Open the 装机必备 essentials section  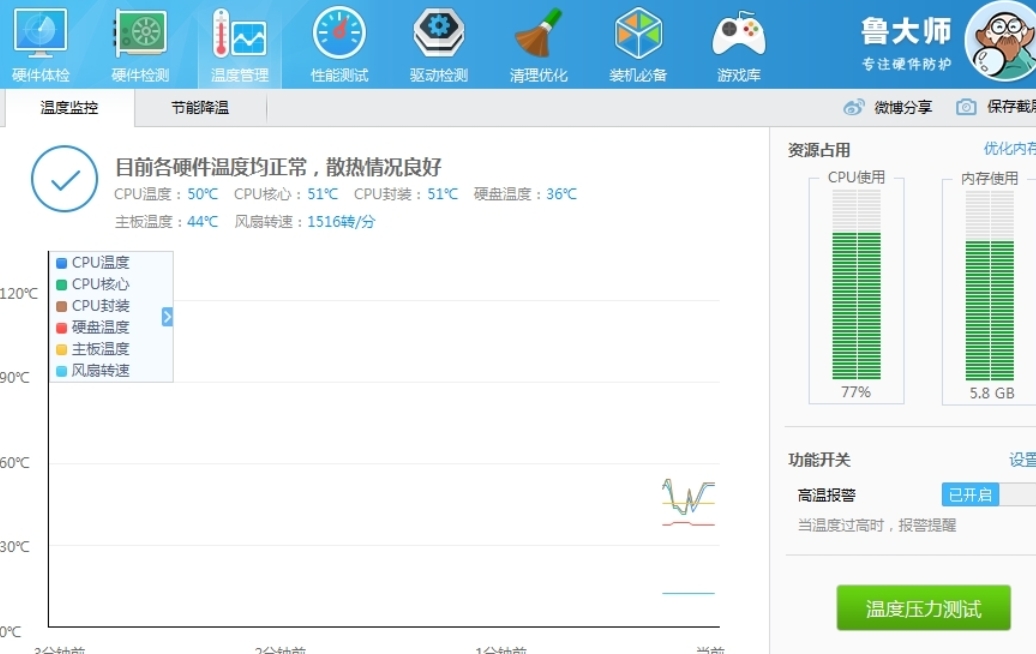pyautogui.click(x=637, y=40)
